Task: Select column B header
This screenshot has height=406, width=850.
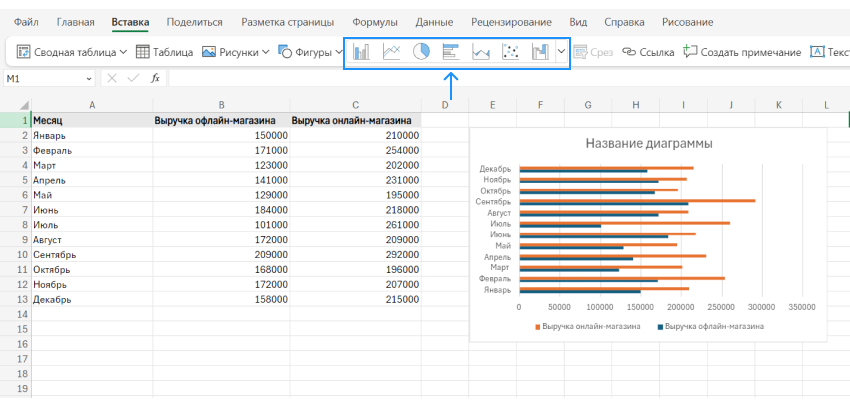Action: tap(222, 105)
